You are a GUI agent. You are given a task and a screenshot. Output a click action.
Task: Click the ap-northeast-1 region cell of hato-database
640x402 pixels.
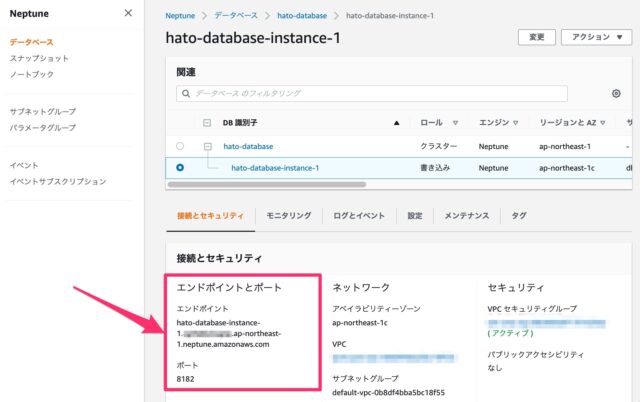(565, 147)
